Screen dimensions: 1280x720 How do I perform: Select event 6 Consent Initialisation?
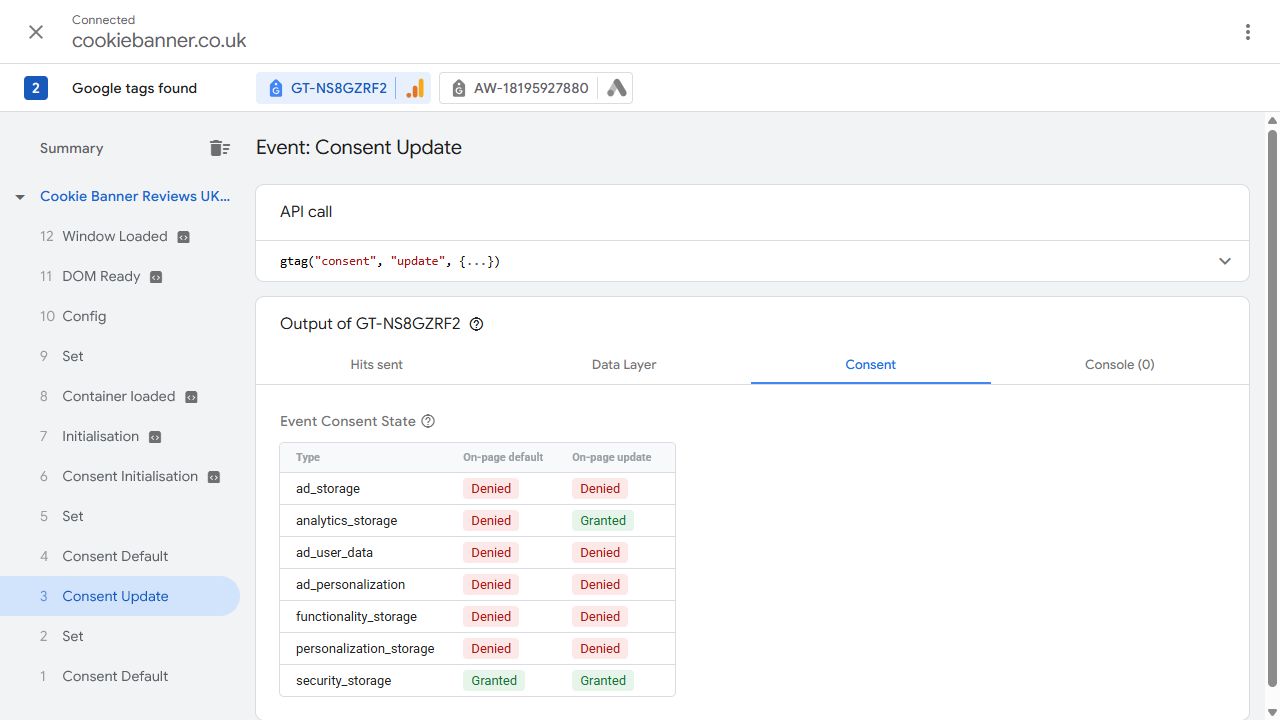[120, 476]
